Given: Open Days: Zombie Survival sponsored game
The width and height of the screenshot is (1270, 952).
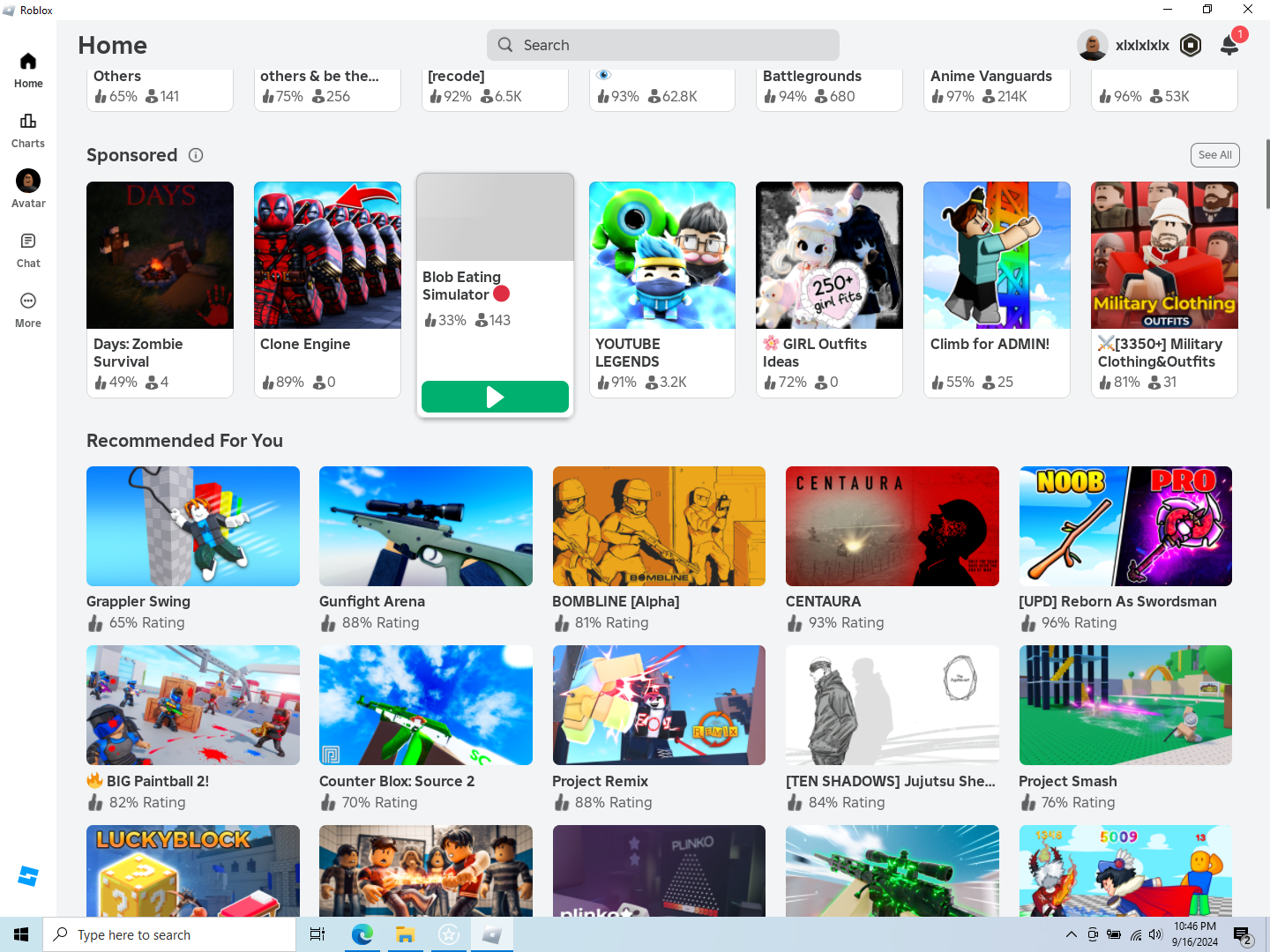Looking at the screenshot, I should point(160,289).
